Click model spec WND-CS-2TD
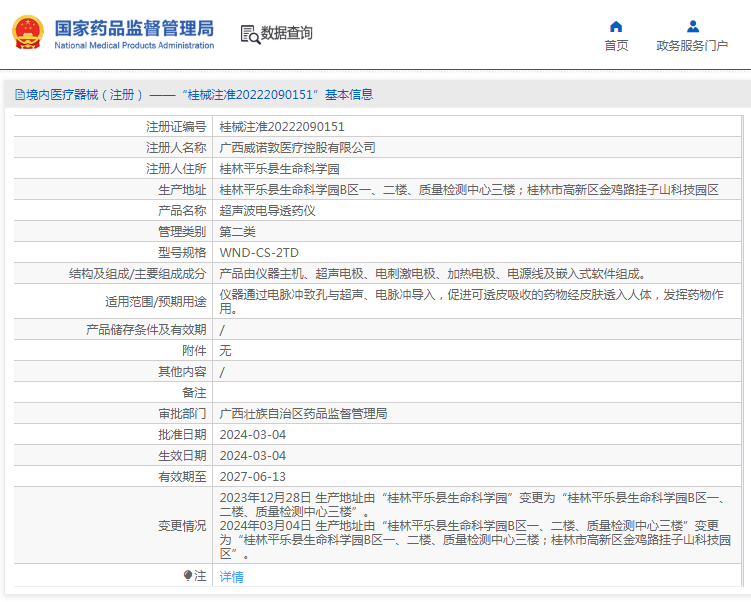The image size is (751, 602). pos(259,253)
